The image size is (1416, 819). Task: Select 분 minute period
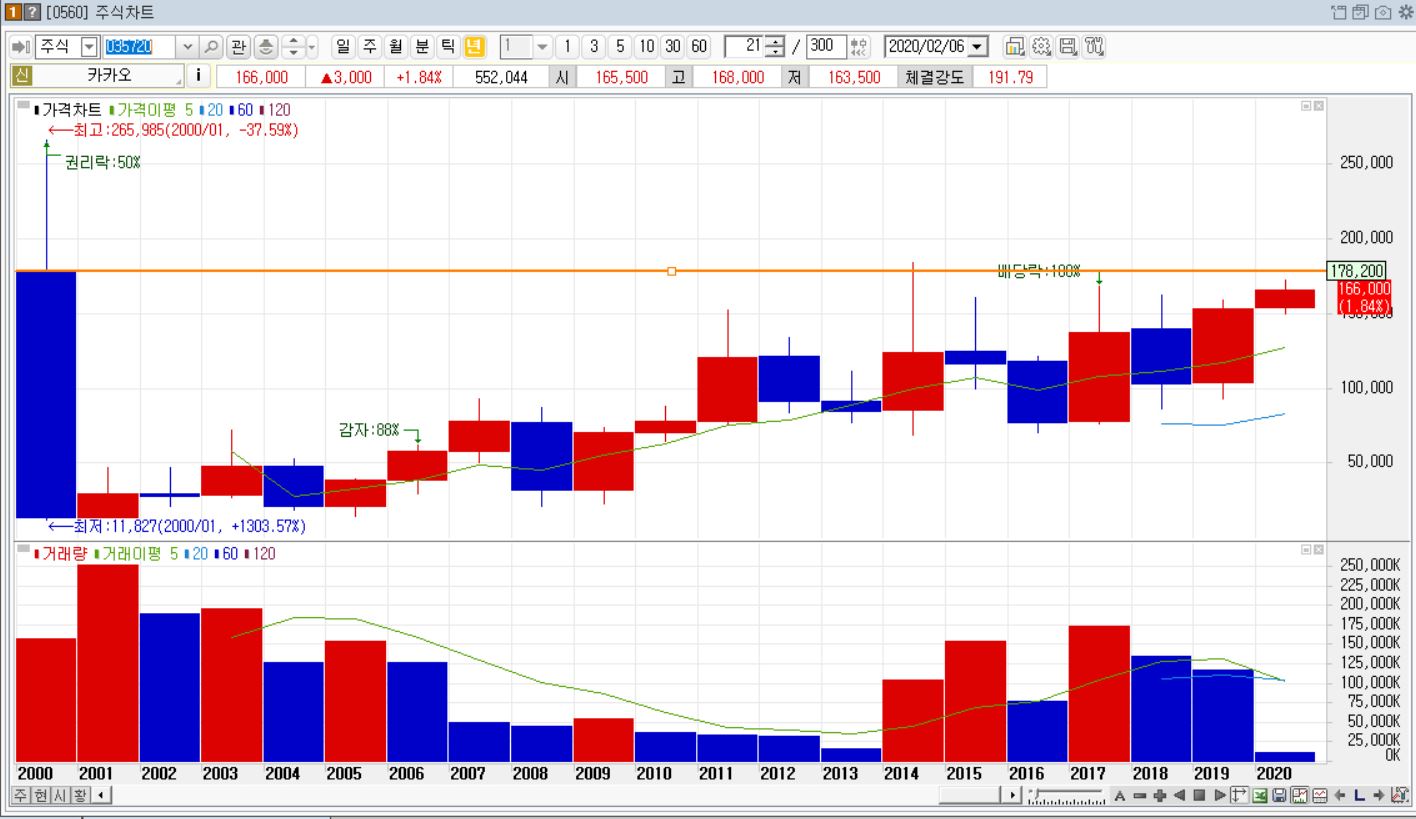pyautogui.click(x=422, y=47)
